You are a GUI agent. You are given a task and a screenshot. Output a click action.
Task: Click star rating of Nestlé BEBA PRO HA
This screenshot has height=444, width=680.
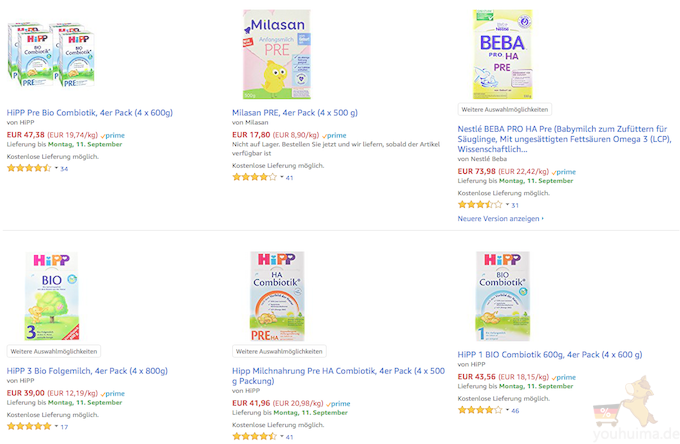point(479,204)
